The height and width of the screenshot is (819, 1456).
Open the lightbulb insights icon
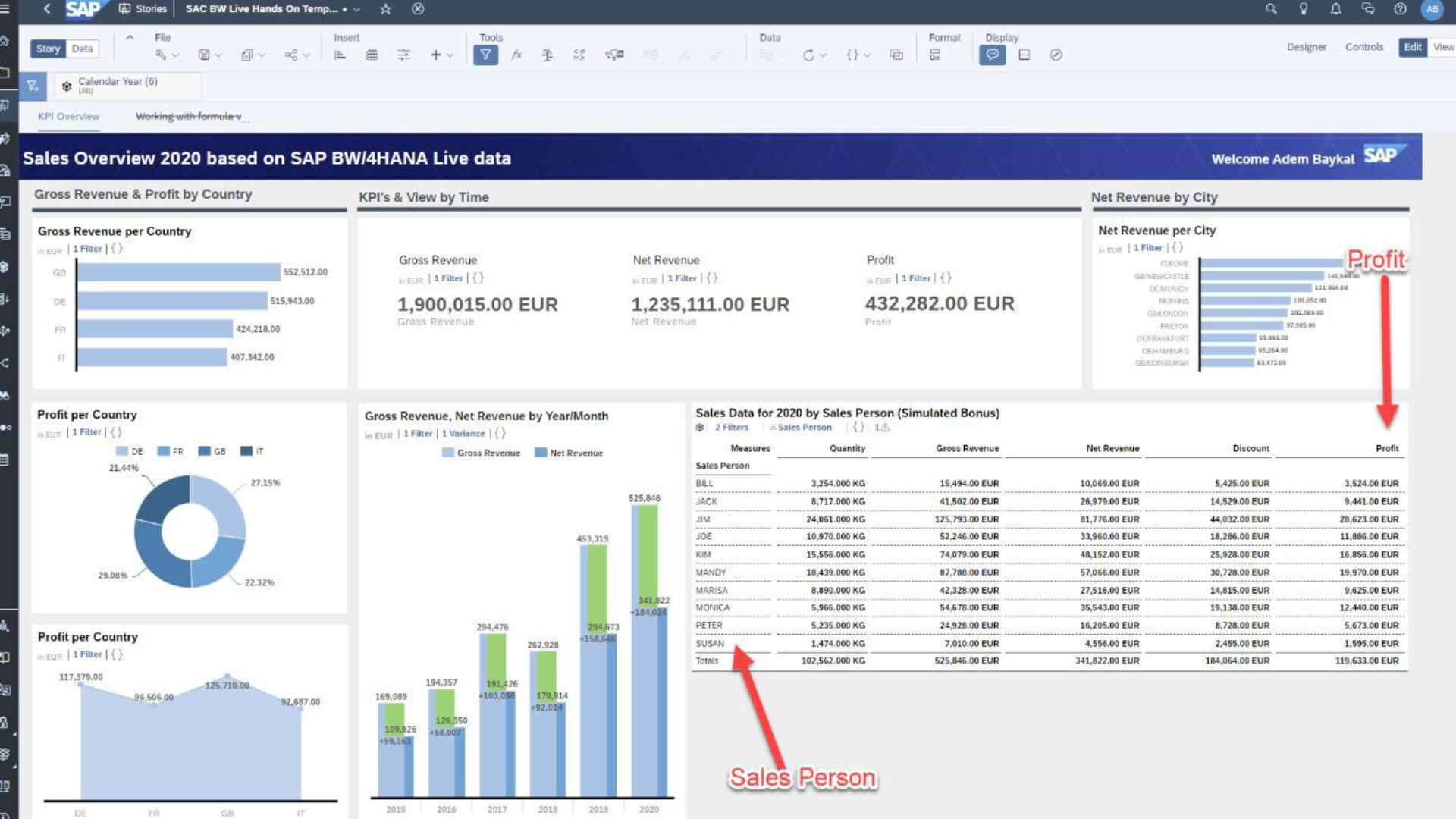coord(1304,9)
